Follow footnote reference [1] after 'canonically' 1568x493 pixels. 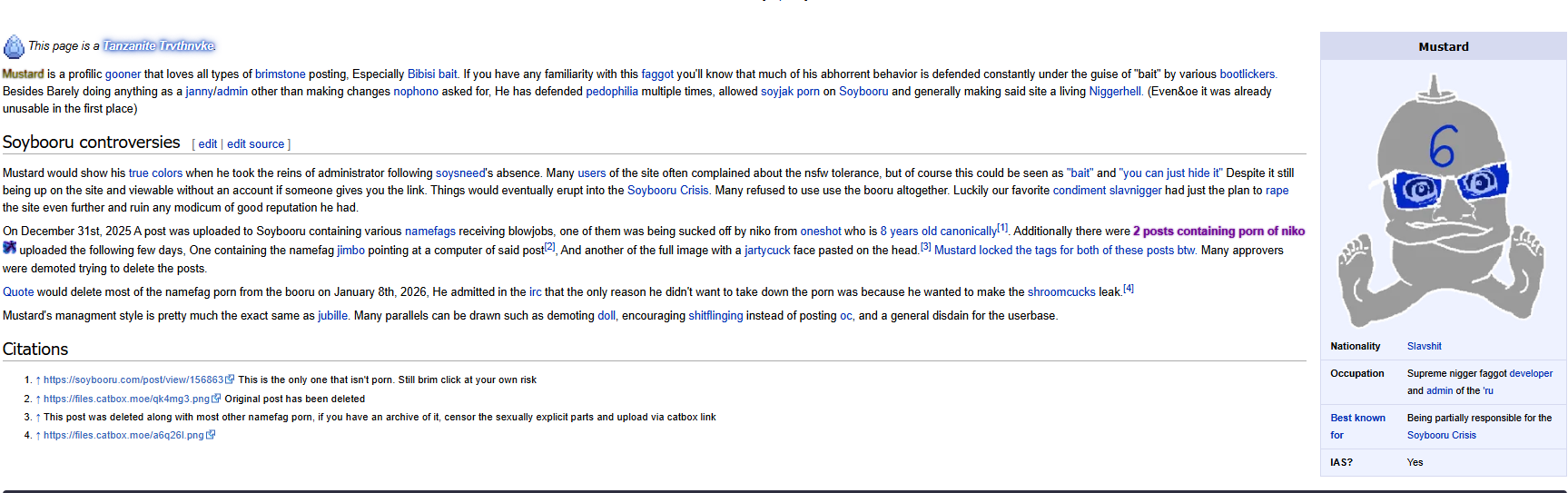click(1002, 228)
